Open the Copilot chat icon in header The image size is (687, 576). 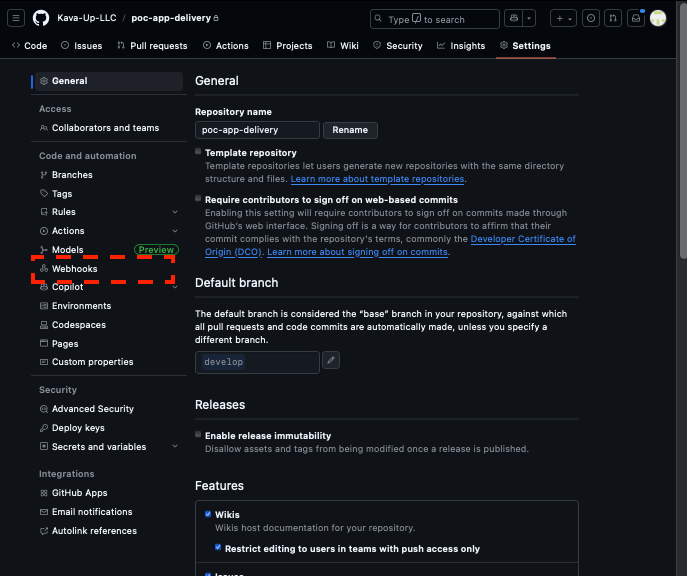513,18
